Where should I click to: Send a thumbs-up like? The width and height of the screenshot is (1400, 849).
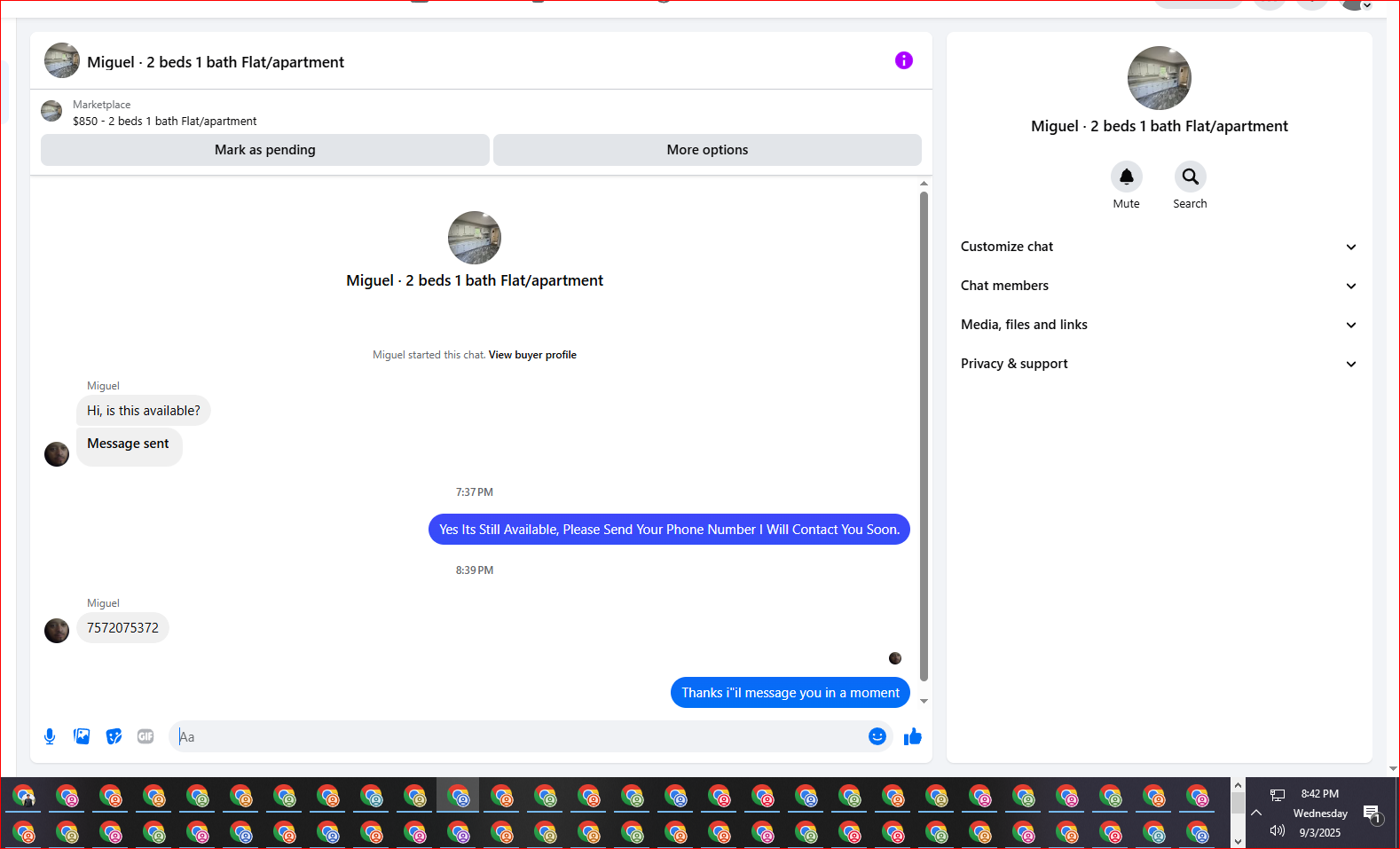pyautogui.click(x=913, y=736)
